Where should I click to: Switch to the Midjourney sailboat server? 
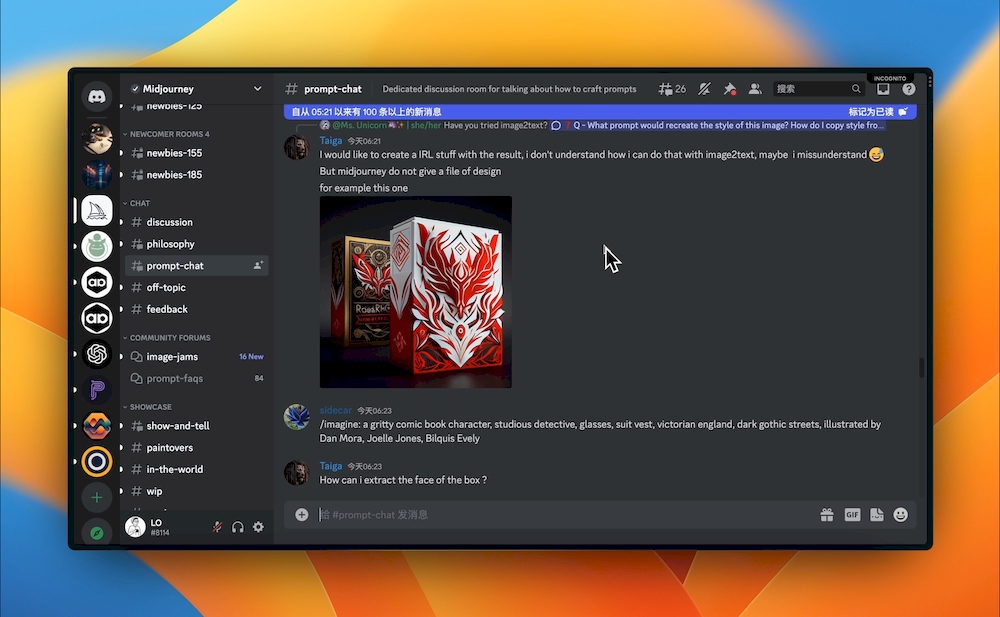coord(97,211)
